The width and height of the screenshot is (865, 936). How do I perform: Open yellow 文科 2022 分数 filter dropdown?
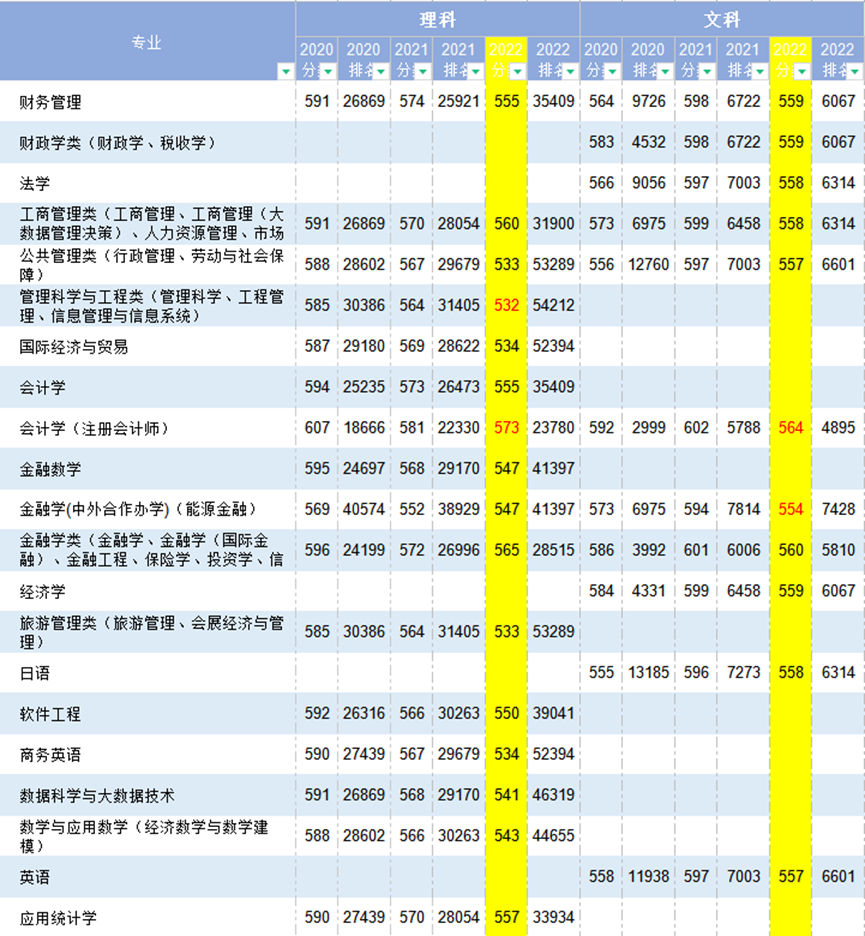tap(802, 71)
